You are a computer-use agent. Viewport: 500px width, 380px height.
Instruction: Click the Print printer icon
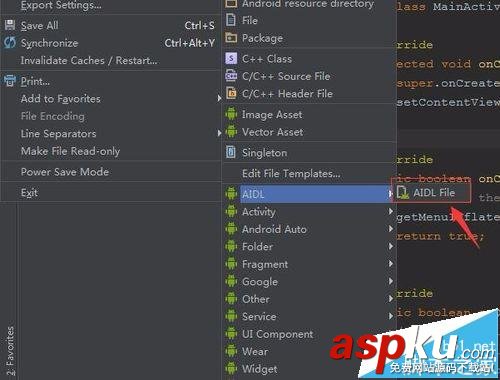[10, 81]
